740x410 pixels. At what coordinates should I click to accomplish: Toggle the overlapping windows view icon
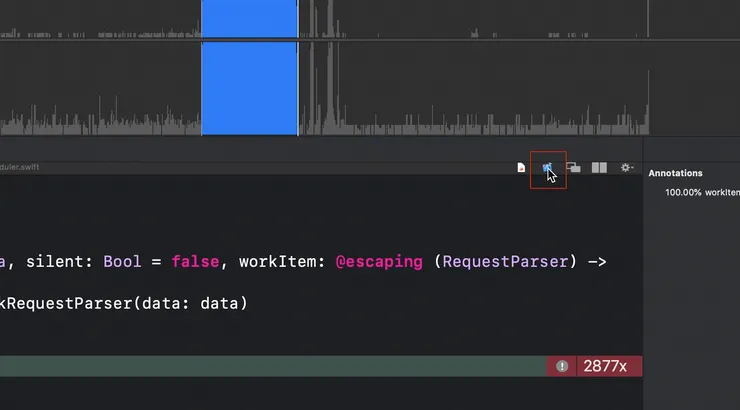573,167
